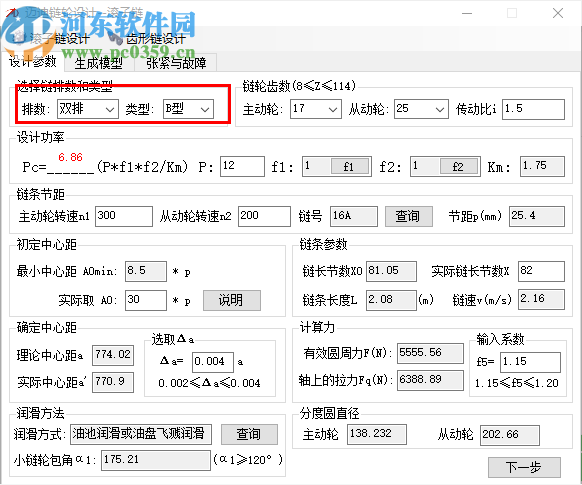
Task: Close the window
Action: (x=558, y=13)
